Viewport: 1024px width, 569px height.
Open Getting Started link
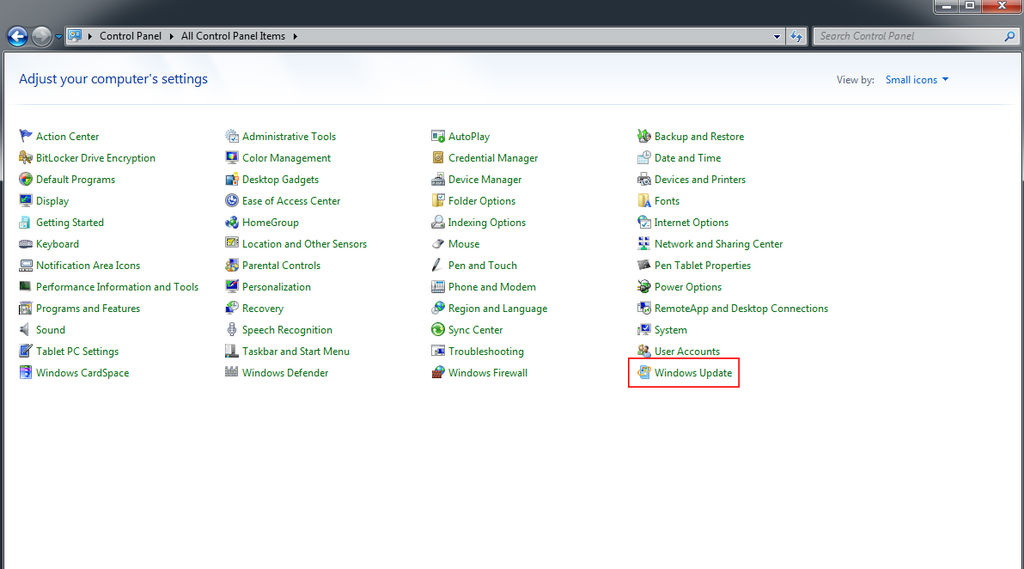(70, 222)
